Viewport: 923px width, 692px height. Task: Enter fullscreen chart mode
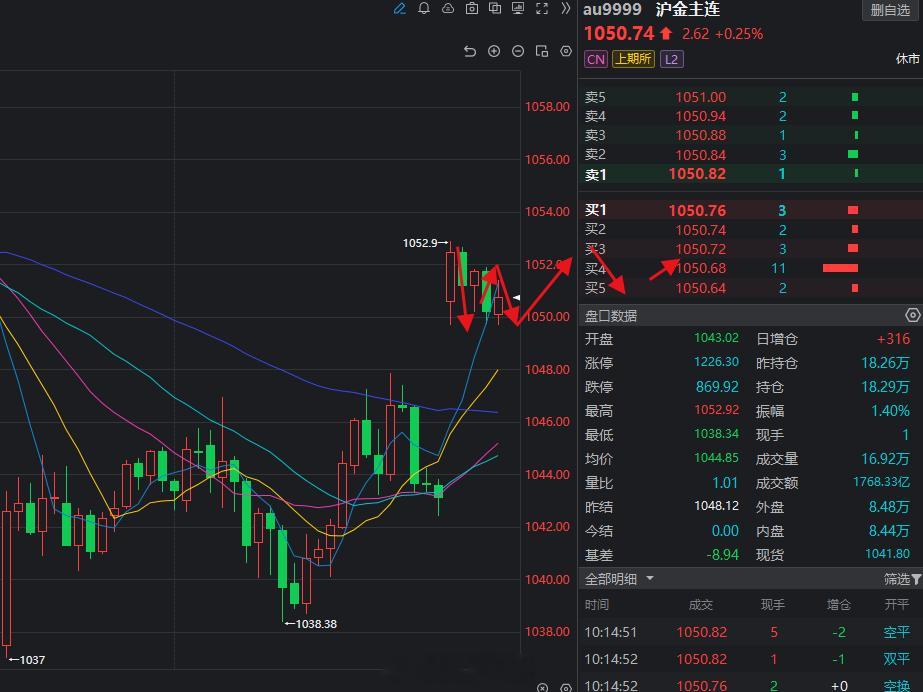point(542,9)
